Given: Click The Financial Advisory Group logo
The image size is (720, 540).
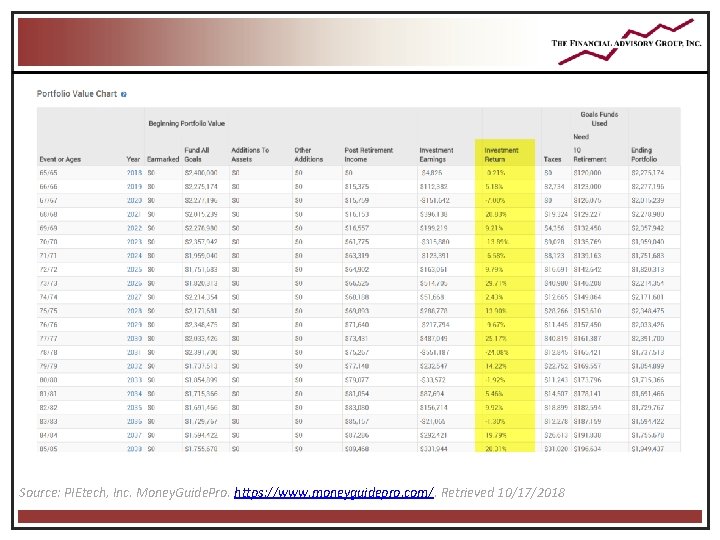Looking at the screenshot, I should [626, 42].
